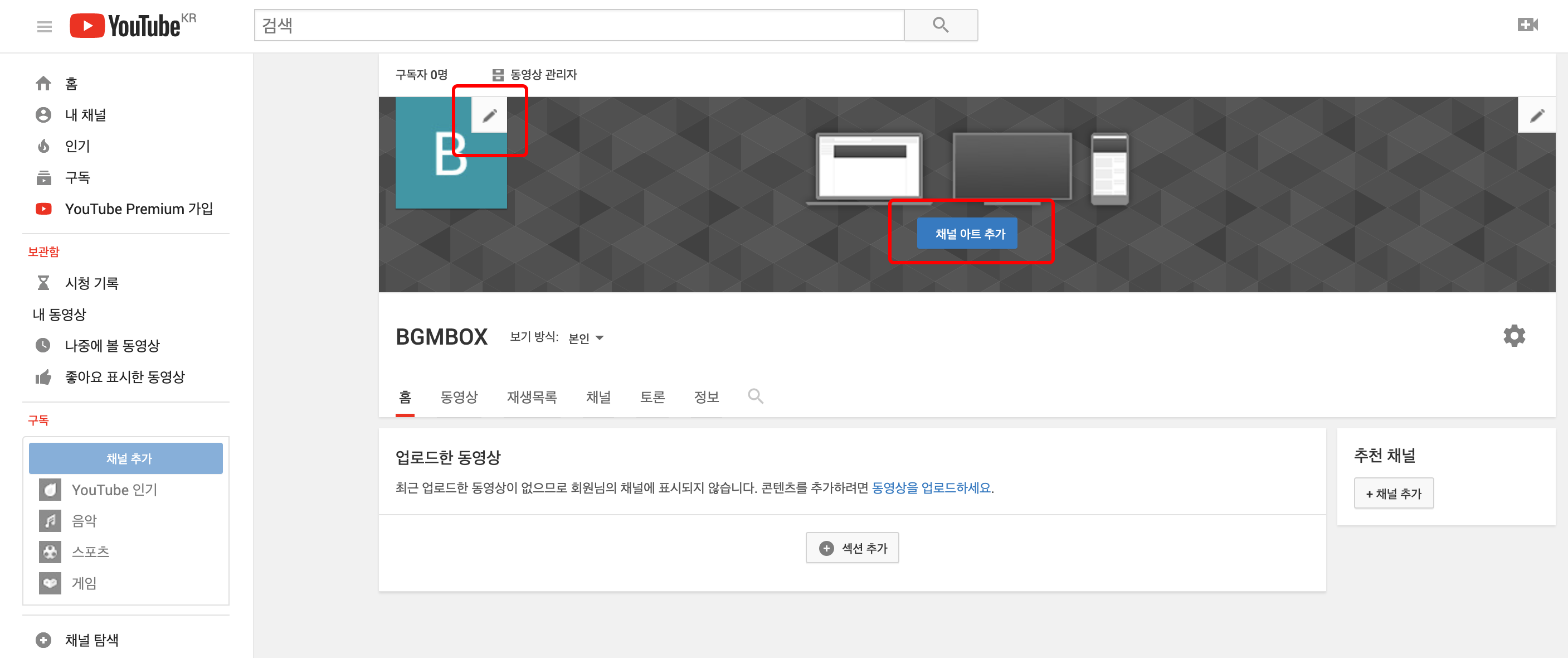Open 시청 기록 in sidebar

pos(92,283)
